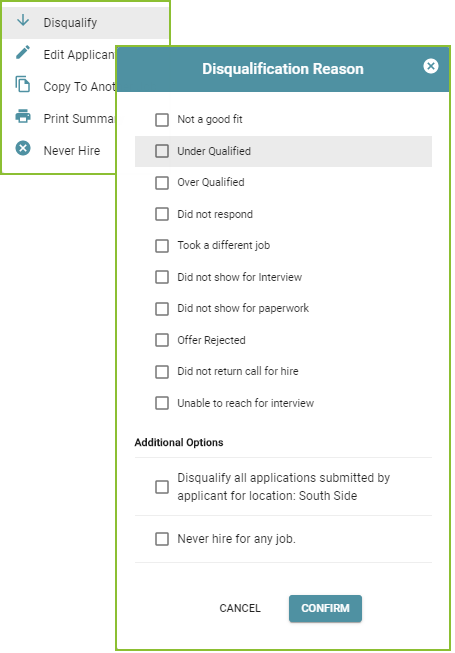Enable Took a different job checkbox
Screen dimensions: 455x653
tap(162, 246)
